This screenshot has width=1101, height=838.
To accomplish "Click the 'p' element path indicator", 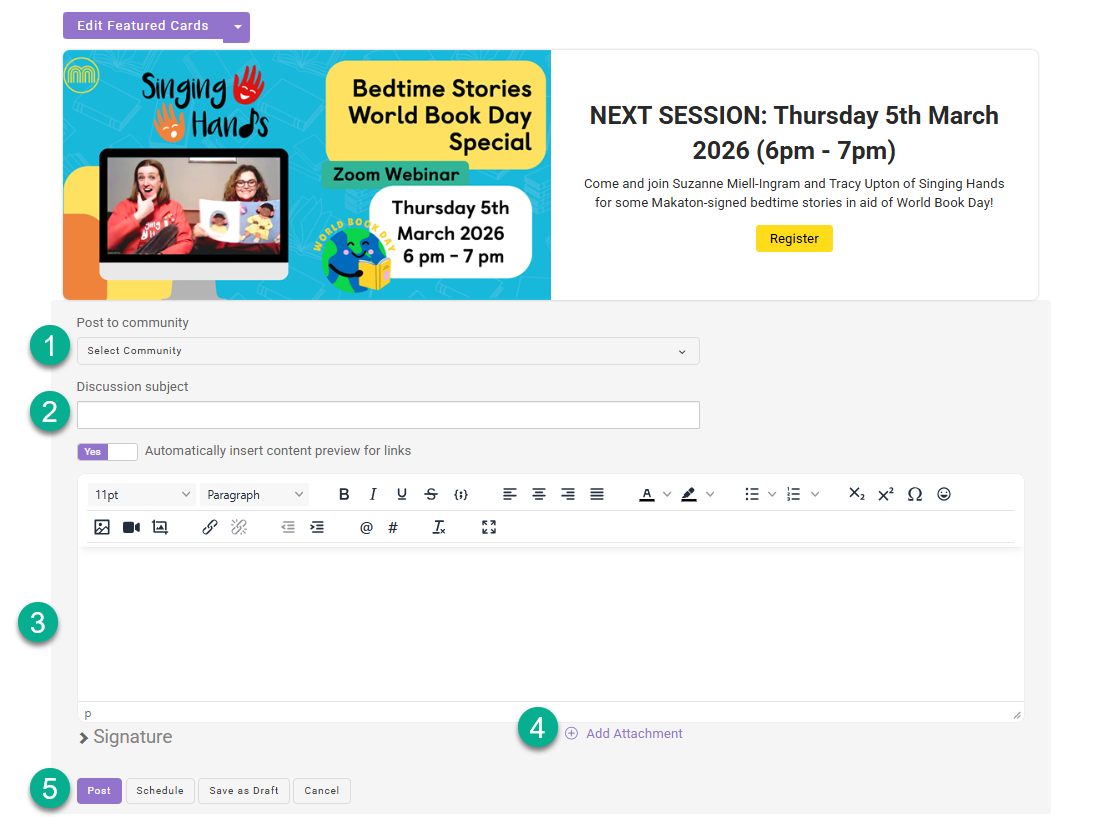I will point(88,714).
